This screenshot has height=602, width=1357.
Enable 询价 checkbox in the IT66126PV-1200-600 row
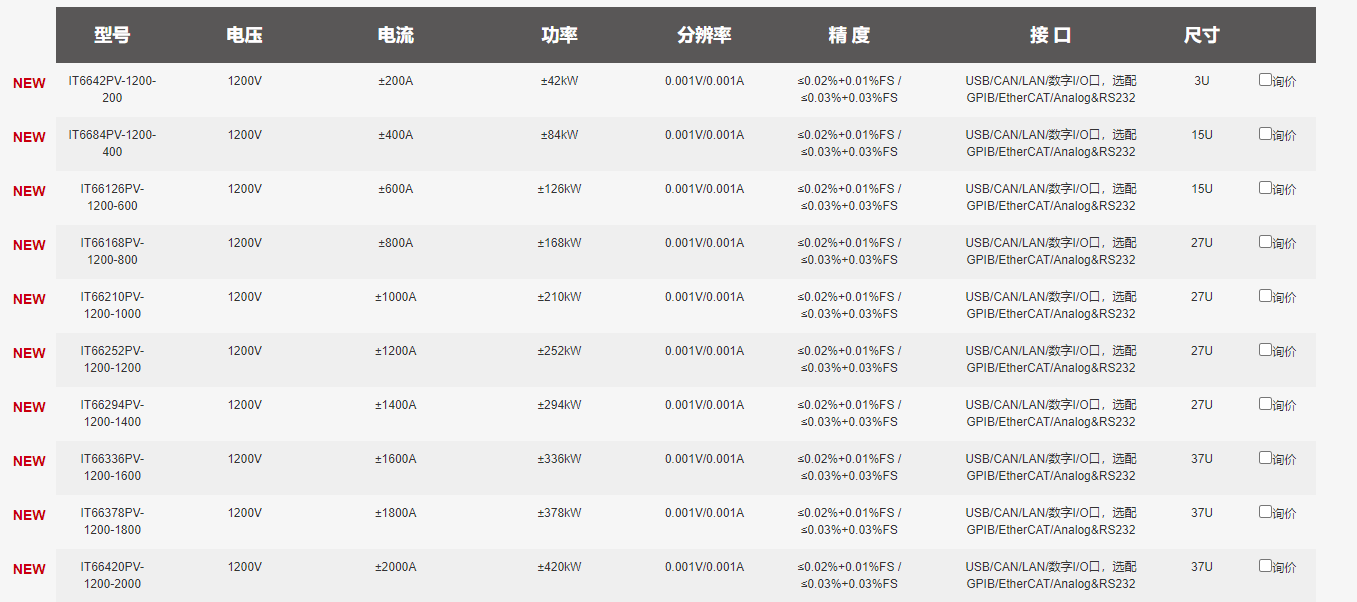[1265, 188]
